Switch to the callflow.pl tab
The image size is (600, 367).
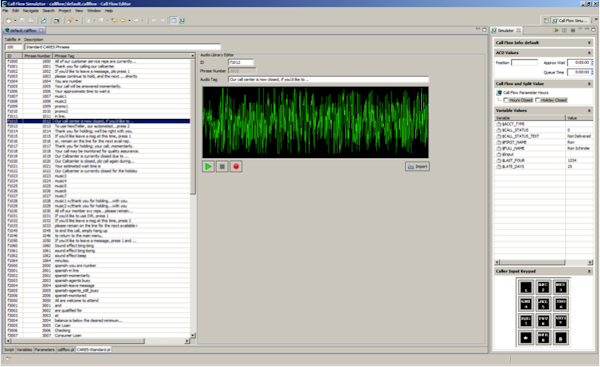[x=66, y=350]
